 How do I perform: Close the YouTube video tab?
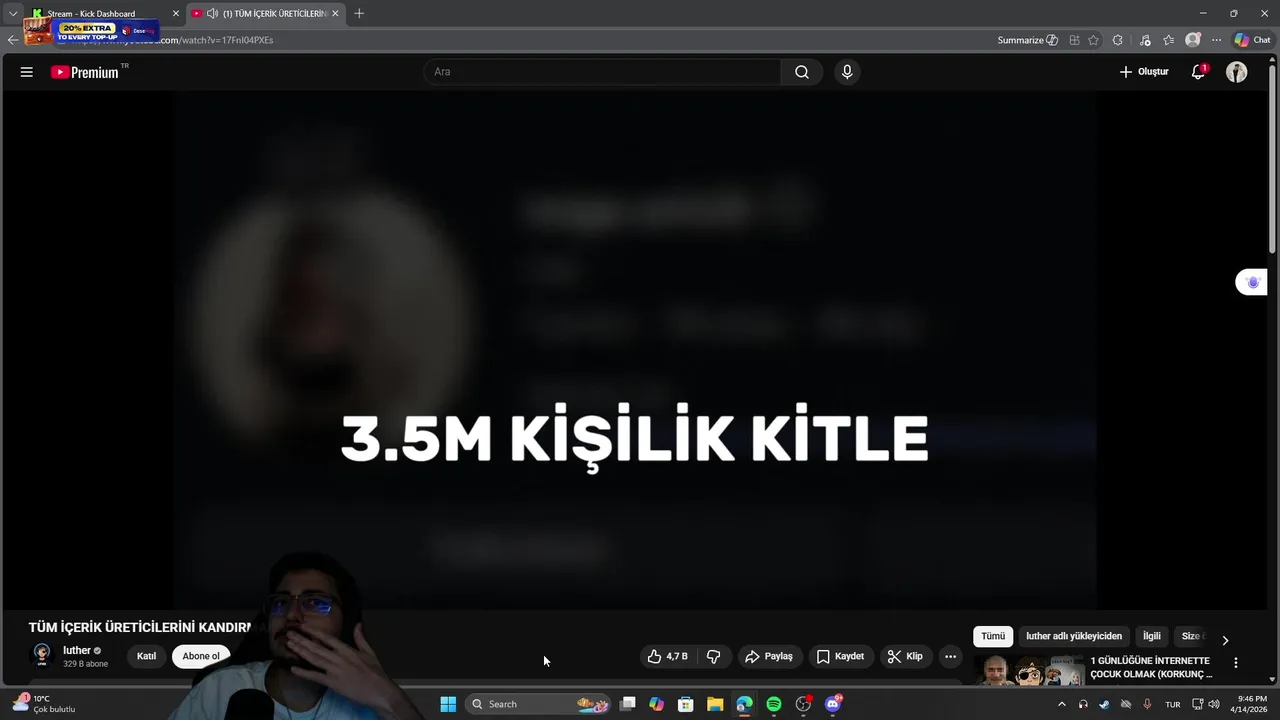pyautogui.click(x=335, y=14)
